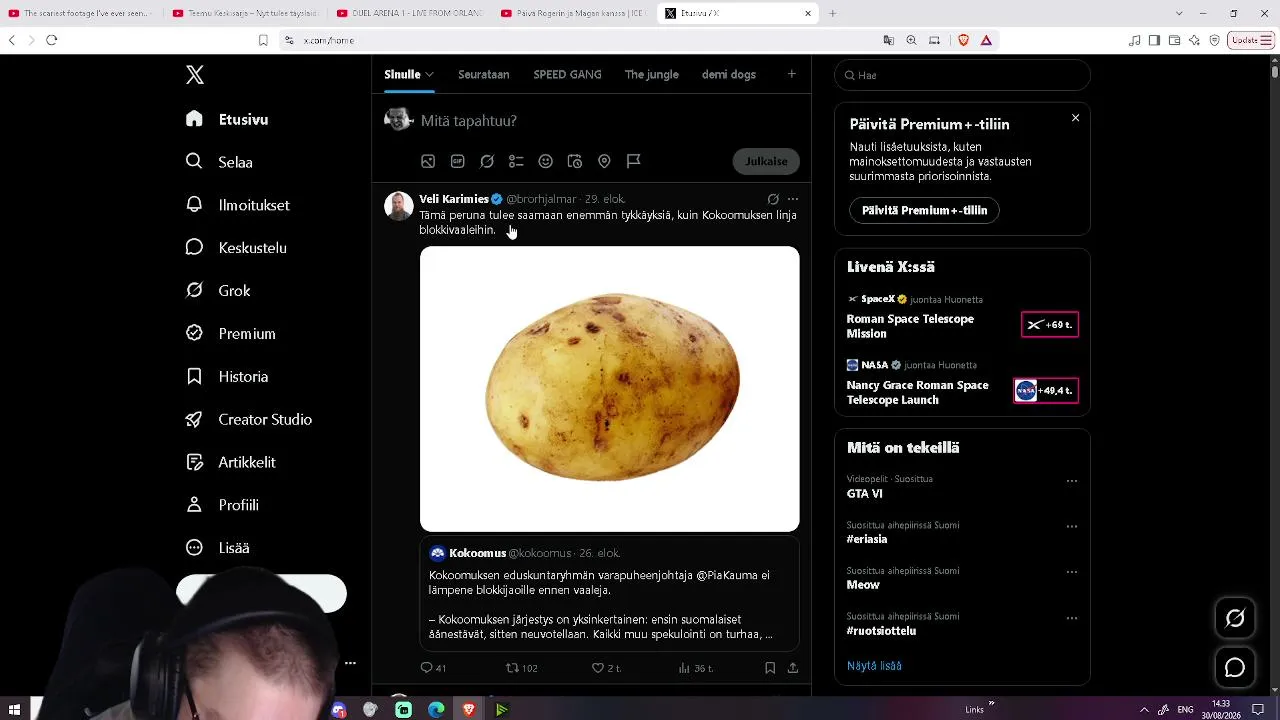This screenshot has height=720, width=1280.
Task: Open Veli Karimies profile avatar
Action: [399, 206]
